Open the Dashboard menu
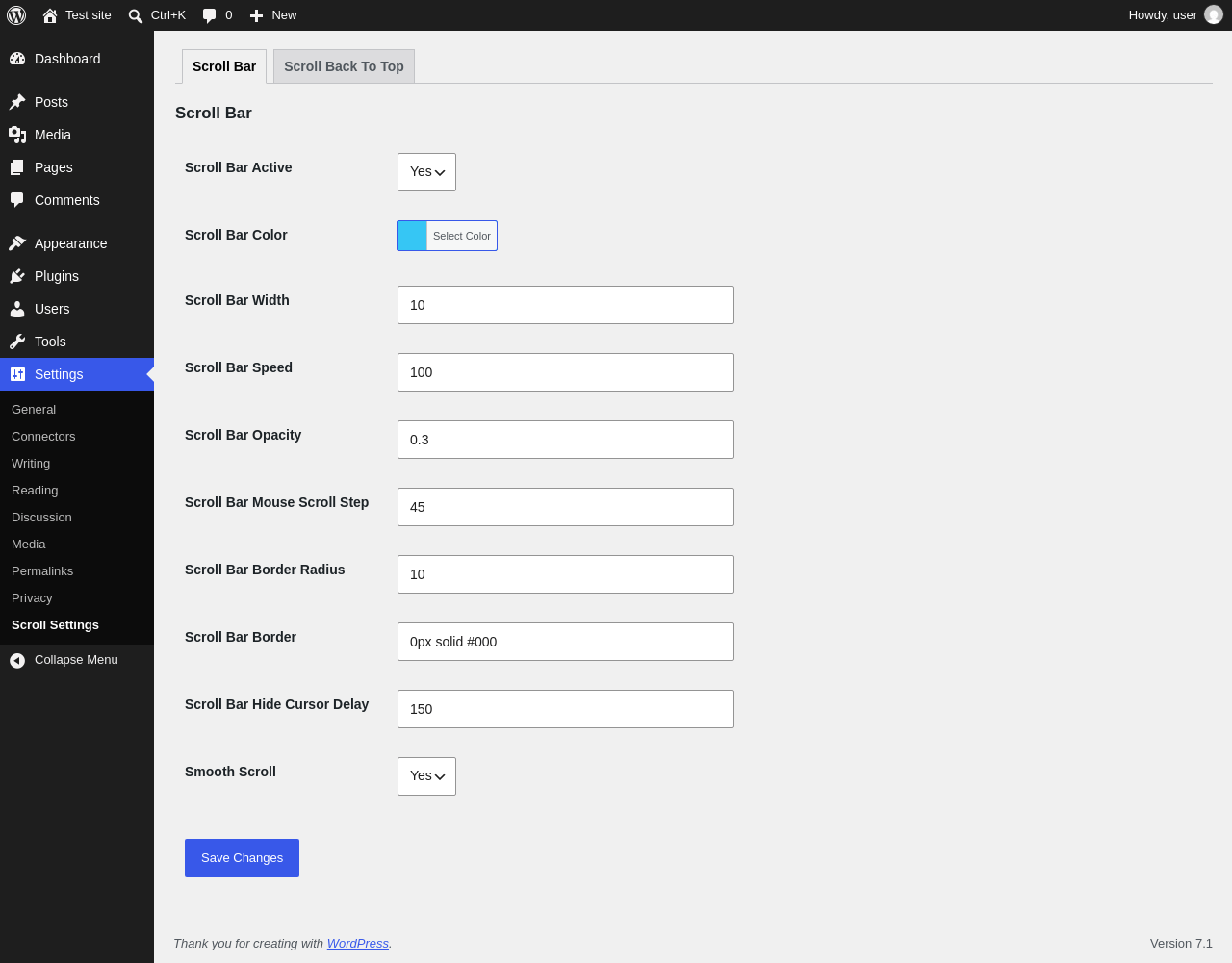The height and width of the screenshot is (963, 1232). click(x=77, y=59)
